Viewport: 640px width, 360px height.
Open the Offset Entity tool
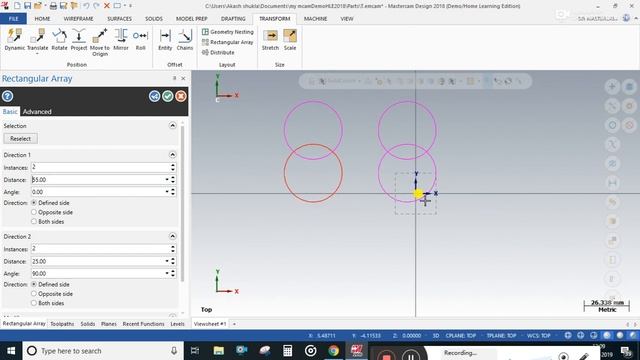click(165, 40)
